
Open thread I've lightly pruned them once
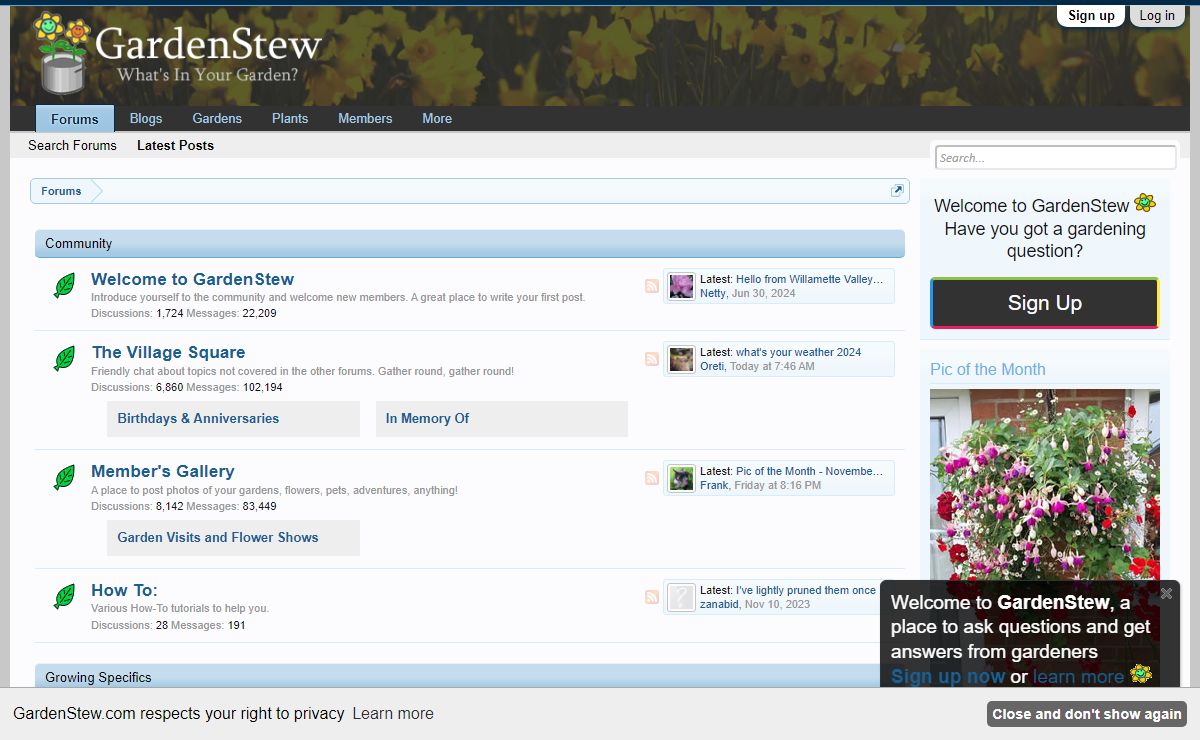coord(806,590)
